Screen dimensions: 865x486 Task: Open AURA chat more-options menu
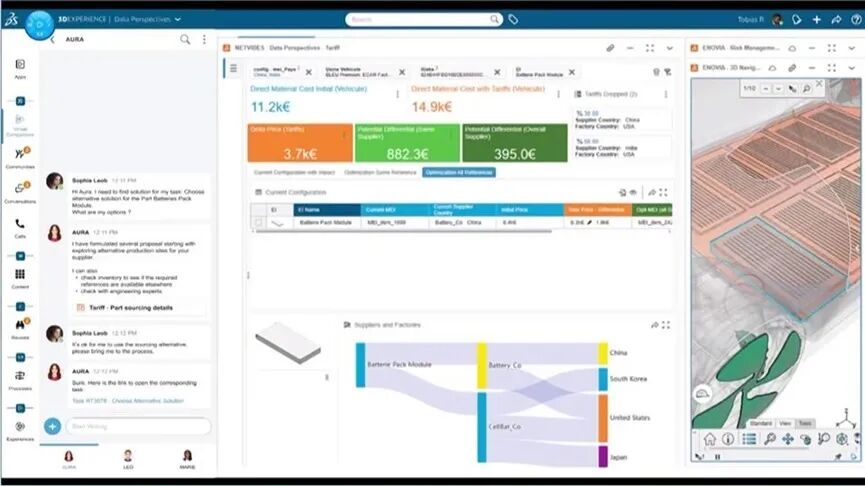[x=204, y=39]
